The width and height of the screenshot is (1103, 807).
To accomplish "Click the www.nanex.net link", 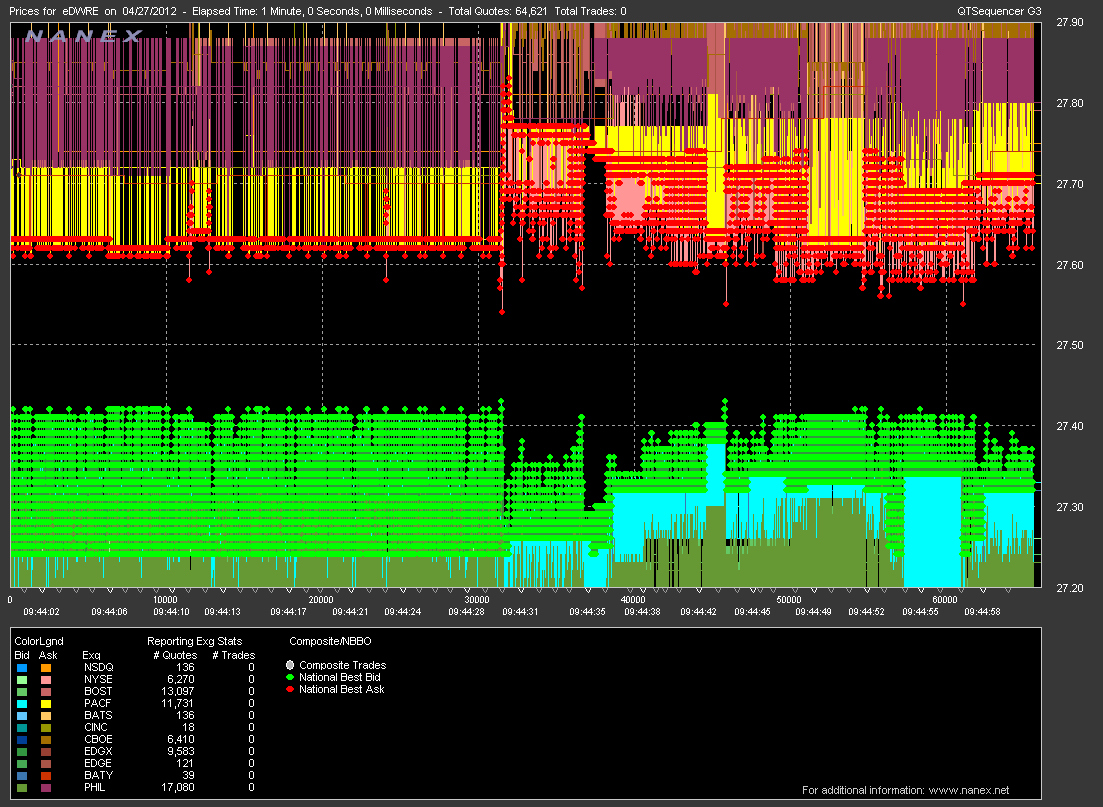I will point(970,790).
